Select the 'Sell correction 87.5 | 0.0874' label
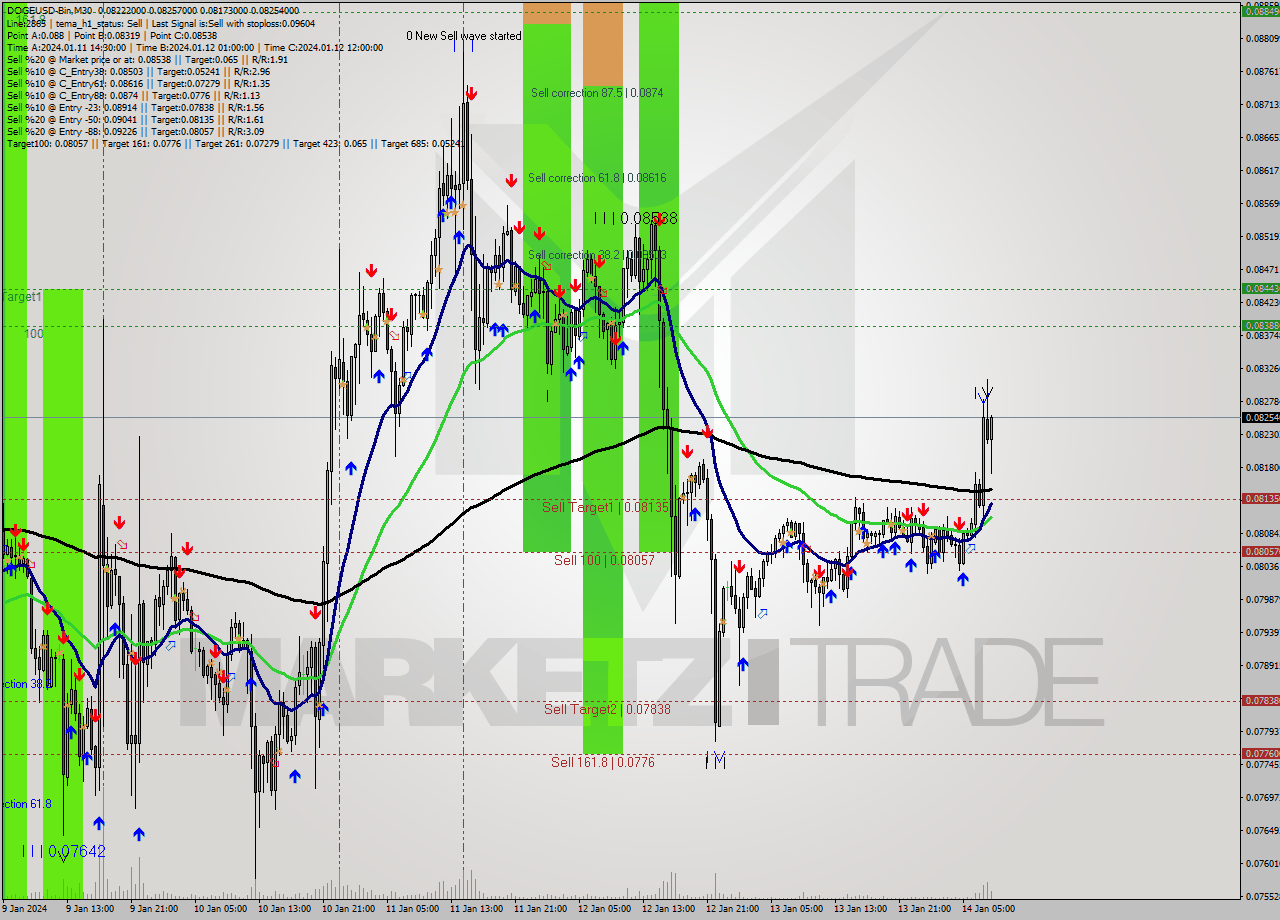1280x920 pixels. pyautogui.click(x=597, y=93)
